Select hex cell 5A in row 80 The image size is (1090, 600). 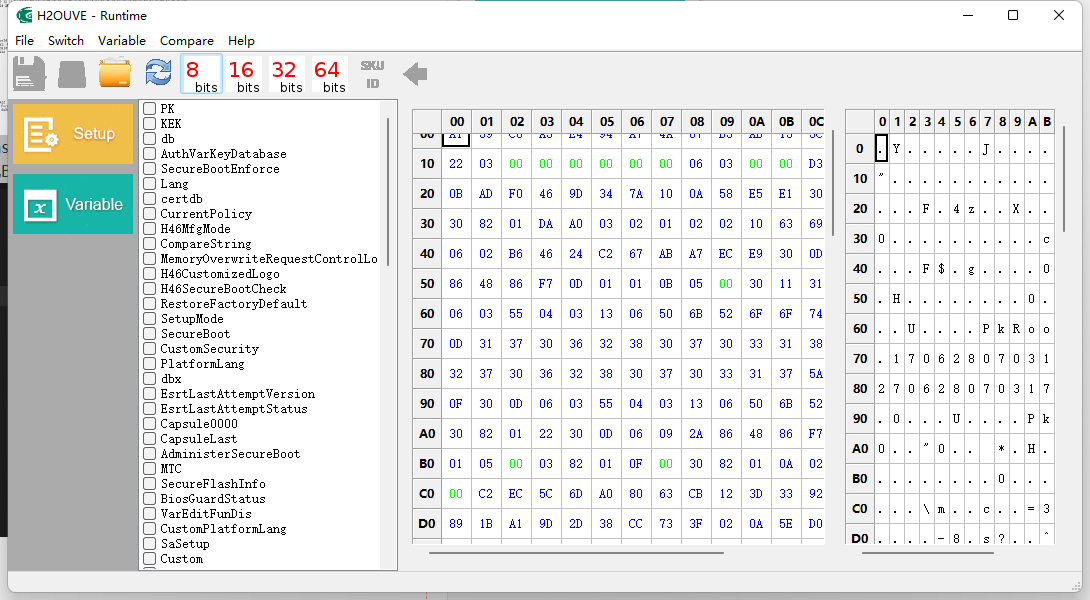(x=815, y=373)
